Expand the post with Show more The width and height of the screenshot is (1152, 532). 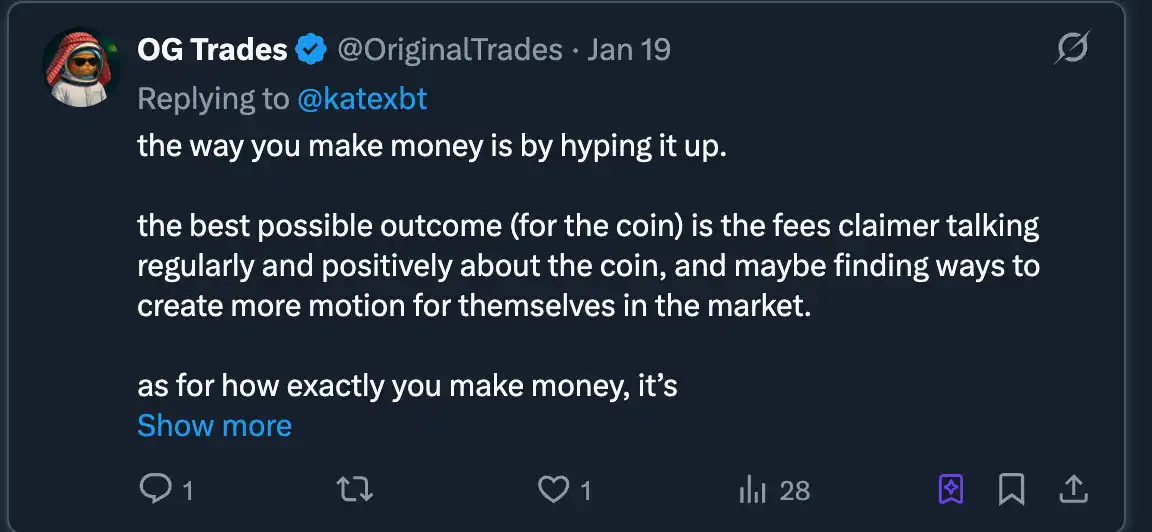pyautogui.click(x=214, y=425)
